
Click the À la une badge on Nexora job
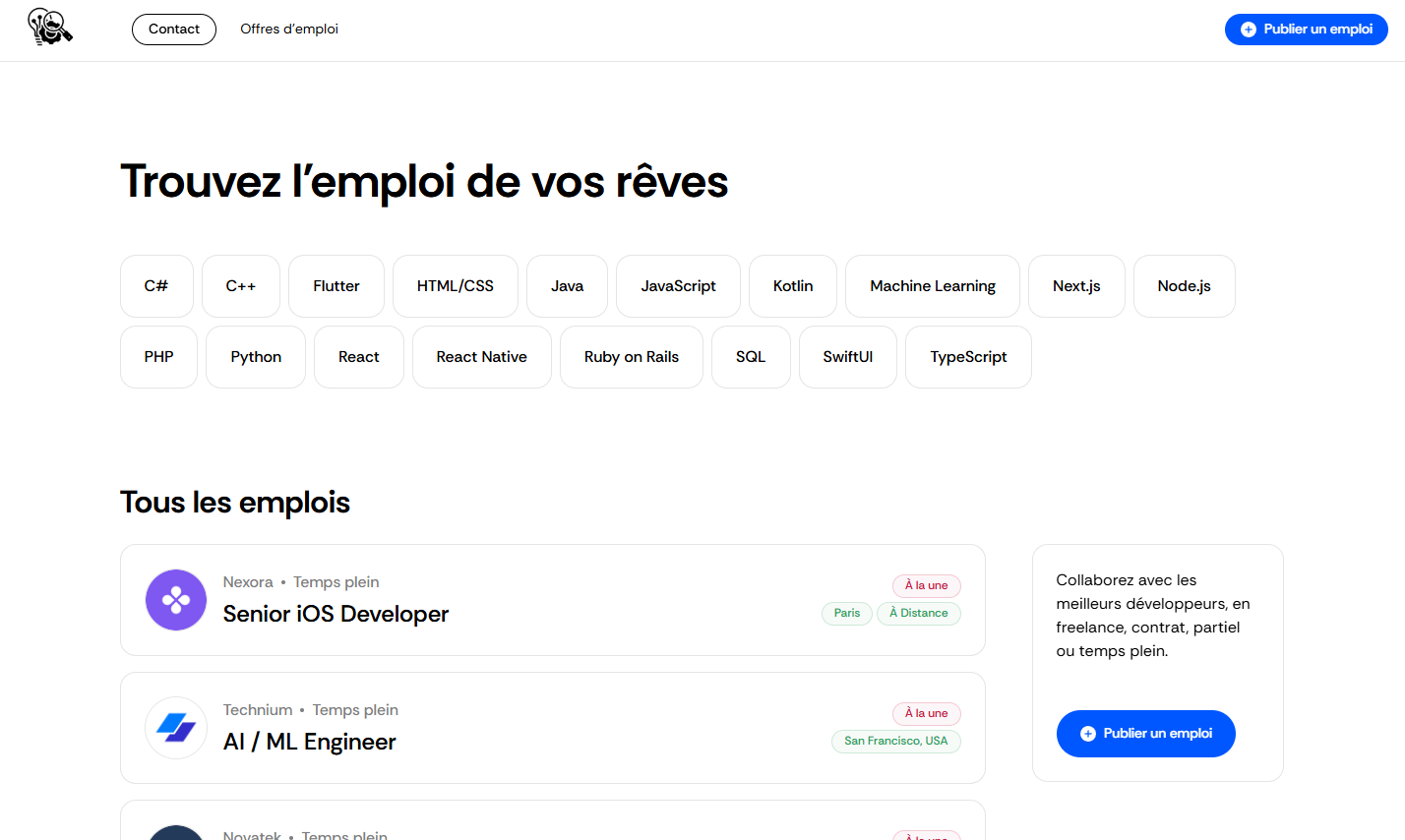[927, 585]
